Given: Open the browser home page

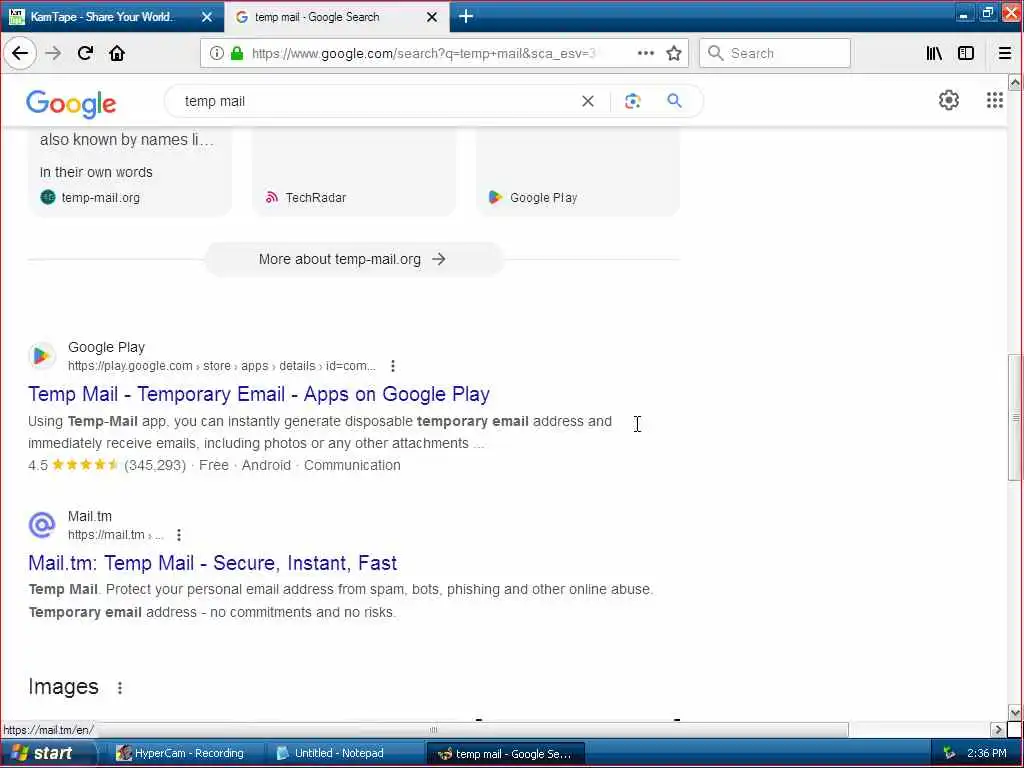Looking at the screenshot, I should (117, 54).
